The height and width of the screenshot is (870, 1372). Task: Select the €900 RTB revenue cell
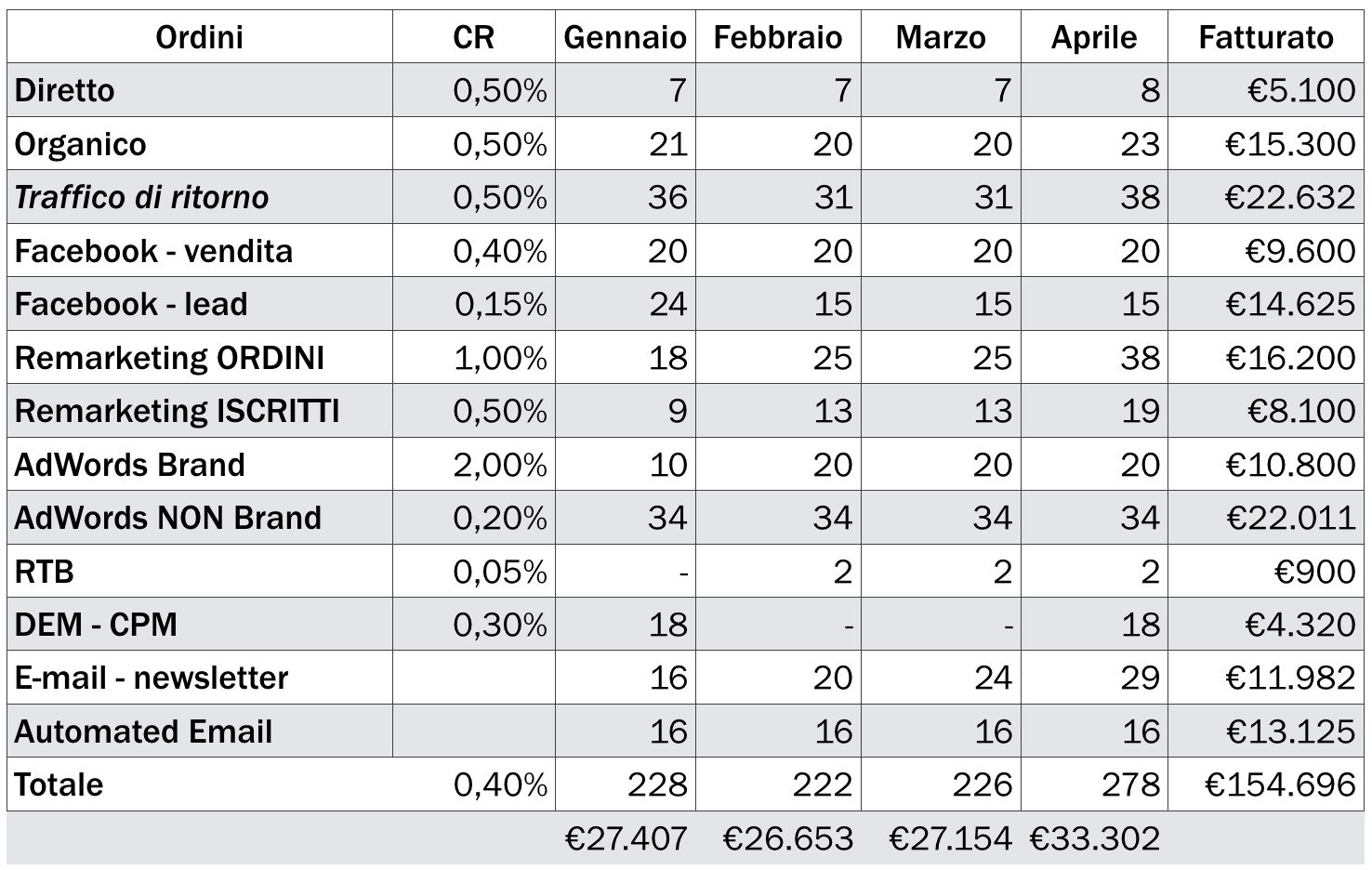click(1313, 572)
